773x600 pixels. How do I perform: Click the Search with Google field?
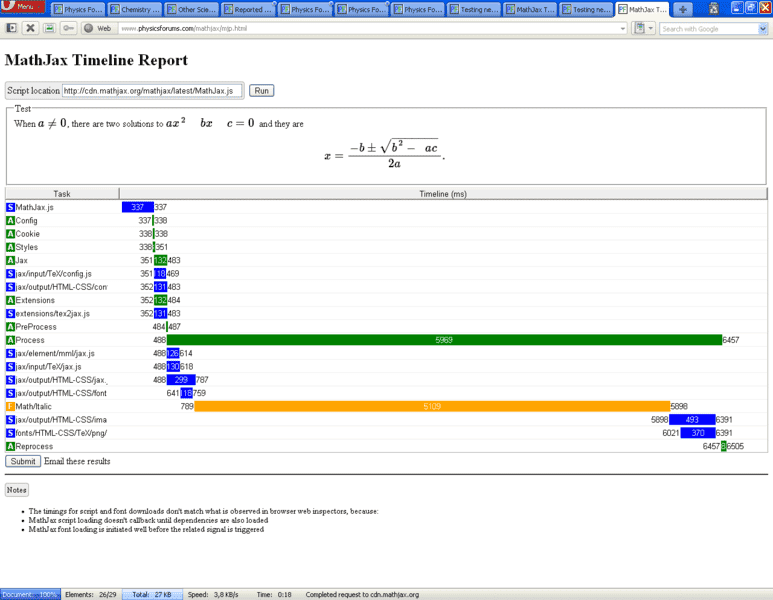click(709, 29)
